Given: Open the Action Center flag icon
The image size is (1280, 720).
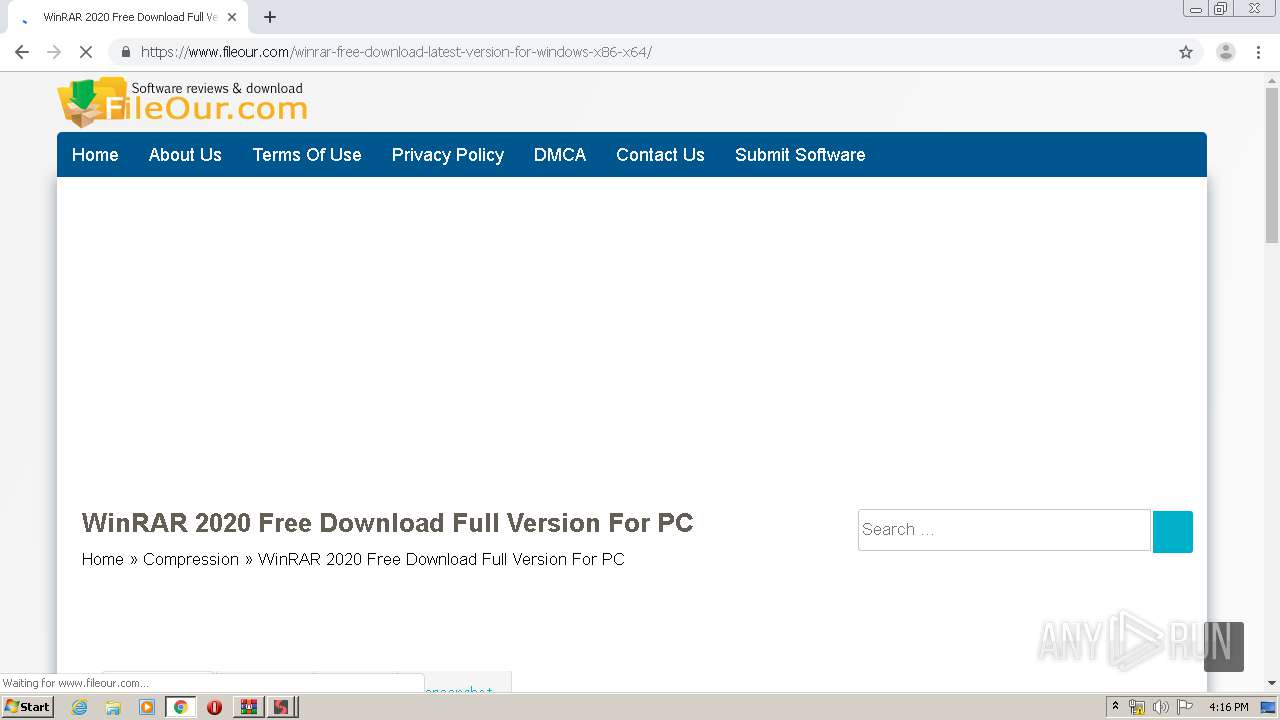Looking at the screenshot, I should 1185,707.
